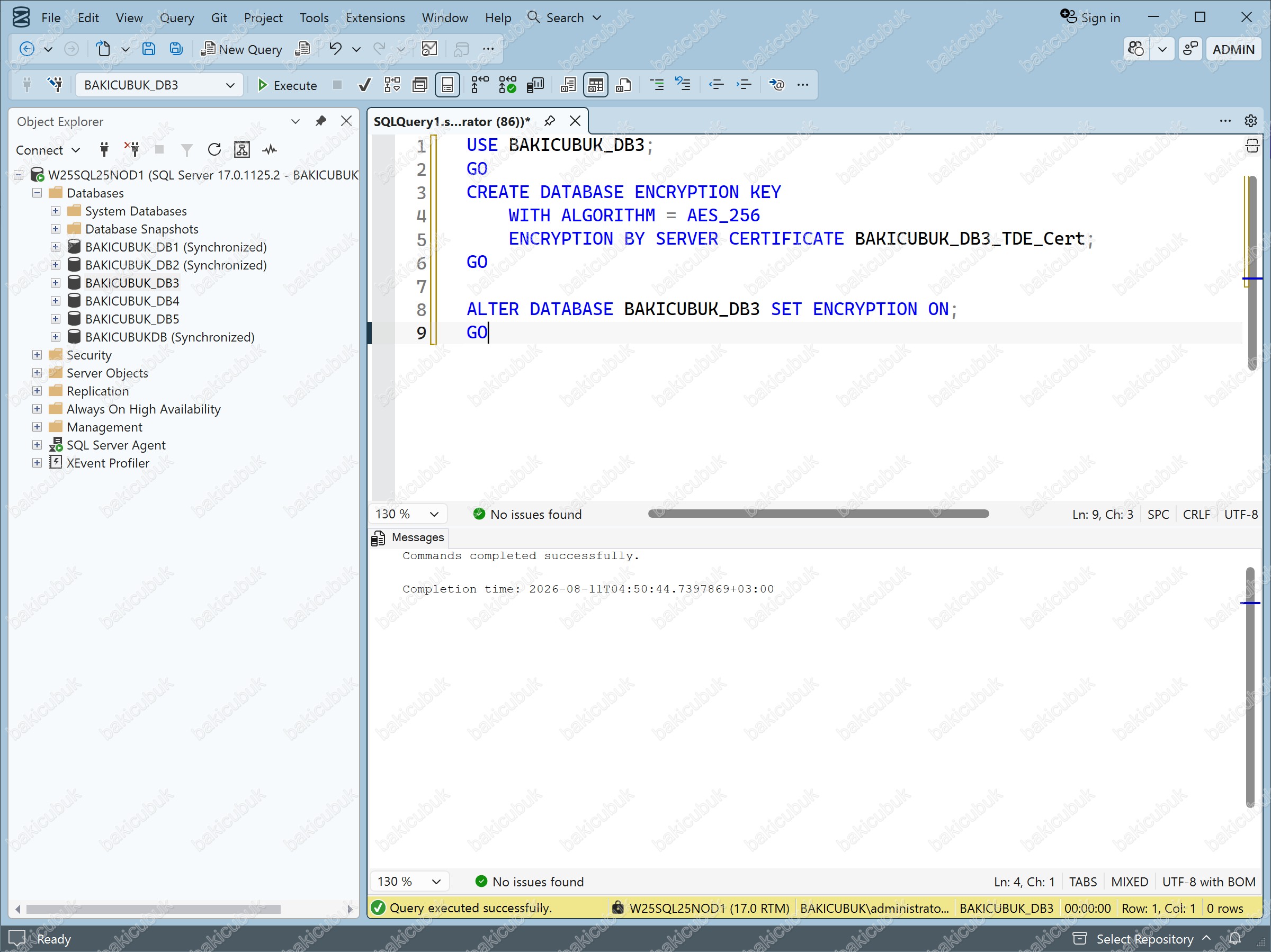Screen dimensions: 1271x952
Task: Click the ADMIN button
Action: tap(1233, 49)
